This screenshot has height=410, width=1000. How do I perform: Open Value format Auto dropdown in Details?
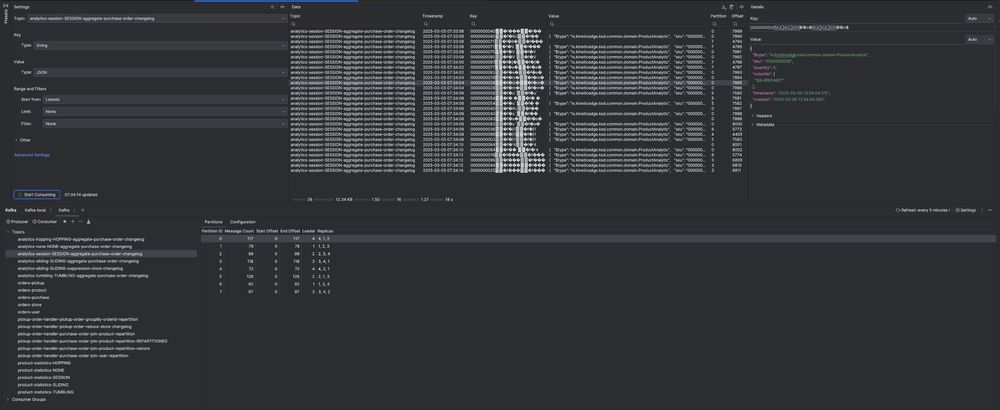click(980, 40)
